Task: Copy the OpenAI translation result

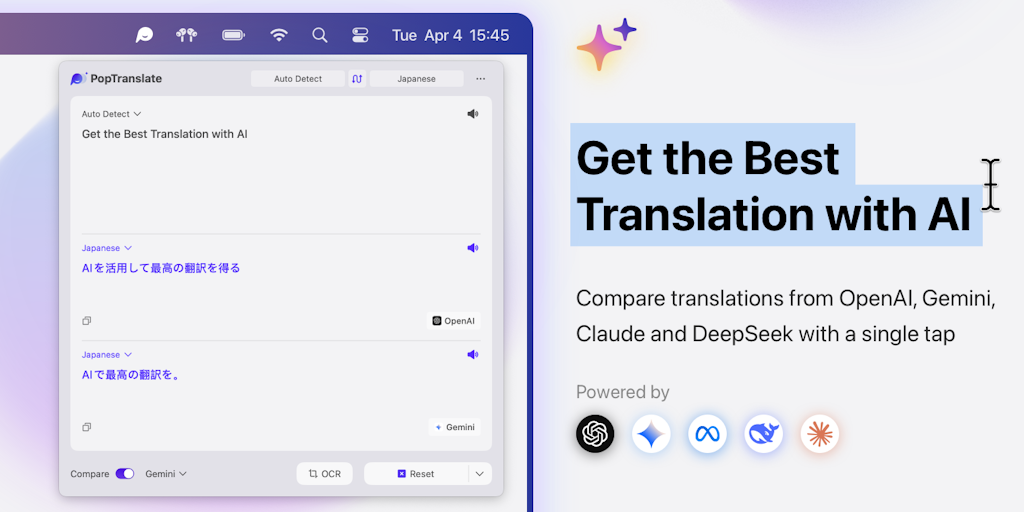Action: coord(86,321)
